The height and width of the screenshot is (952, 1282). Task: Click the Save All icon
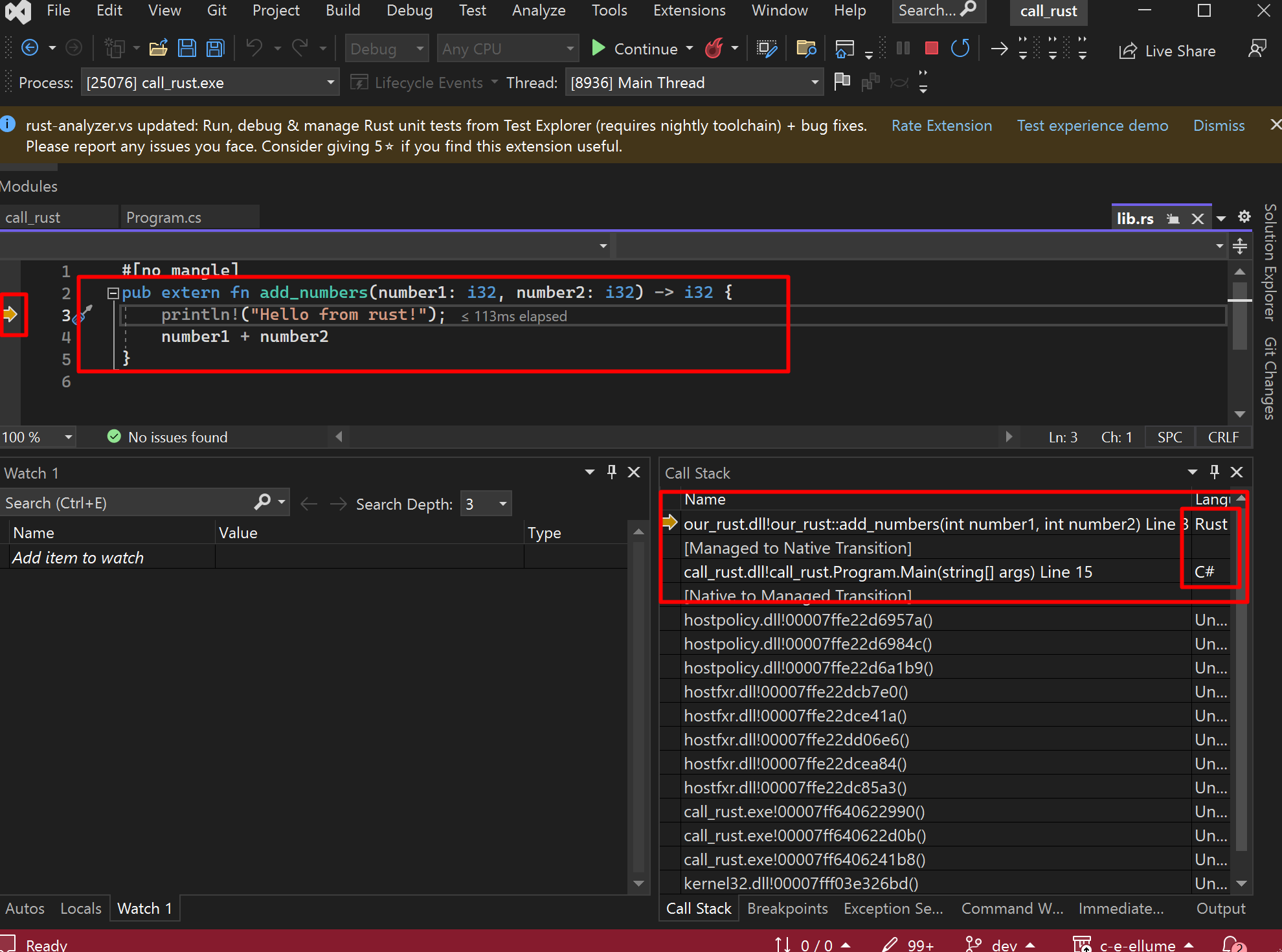[215, 49]
